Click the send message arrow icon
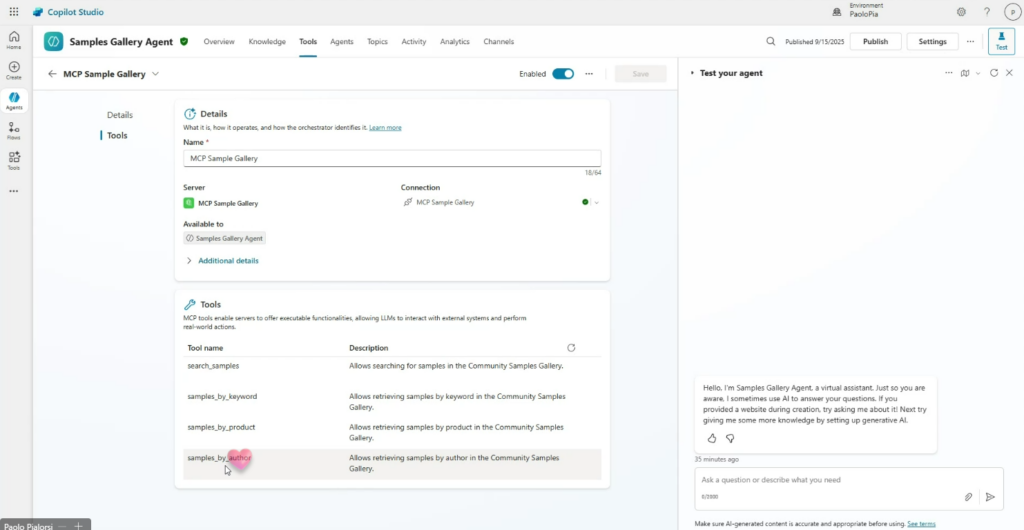 [x=990, y=497]
